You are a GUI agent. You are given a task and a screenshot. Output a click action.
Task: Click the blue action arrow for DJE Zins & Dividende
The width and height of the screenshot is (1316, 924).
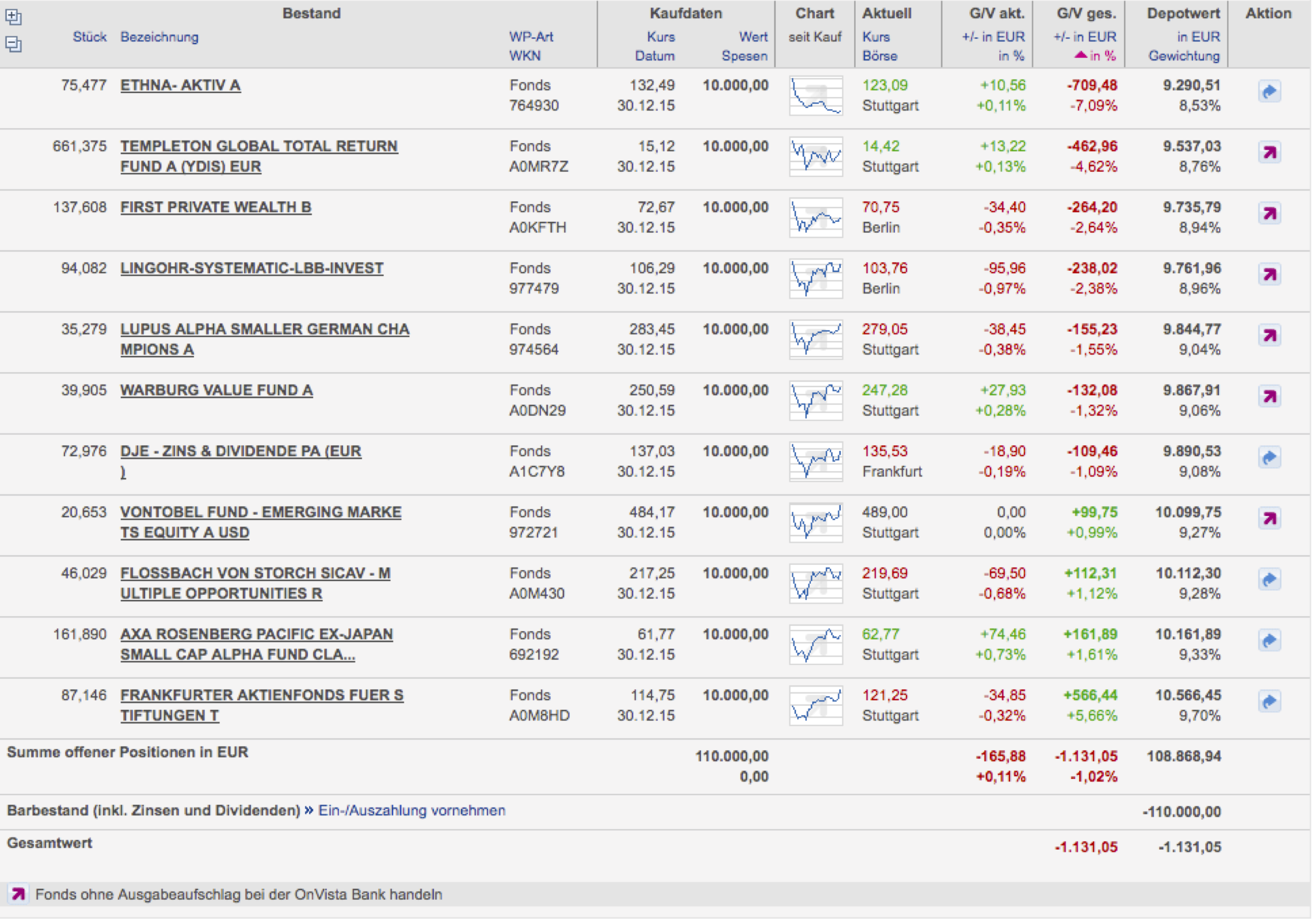1269,458
